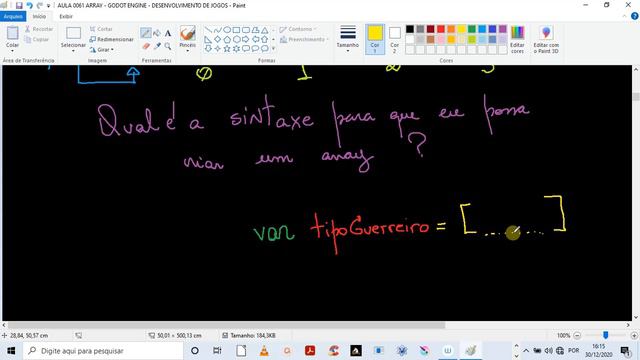
Task: Switch to the Exibir tab
Action: [x=66, y=16]
